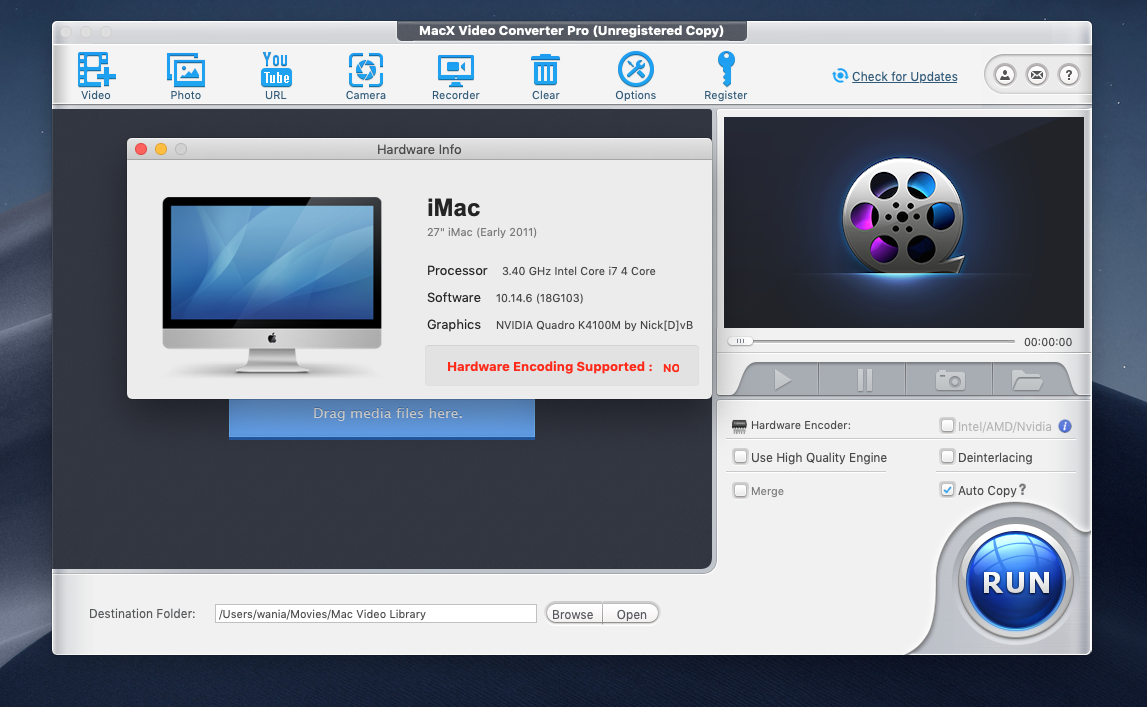Click the NVIDIA Quadro K4100M graphics text

point(595,325)
